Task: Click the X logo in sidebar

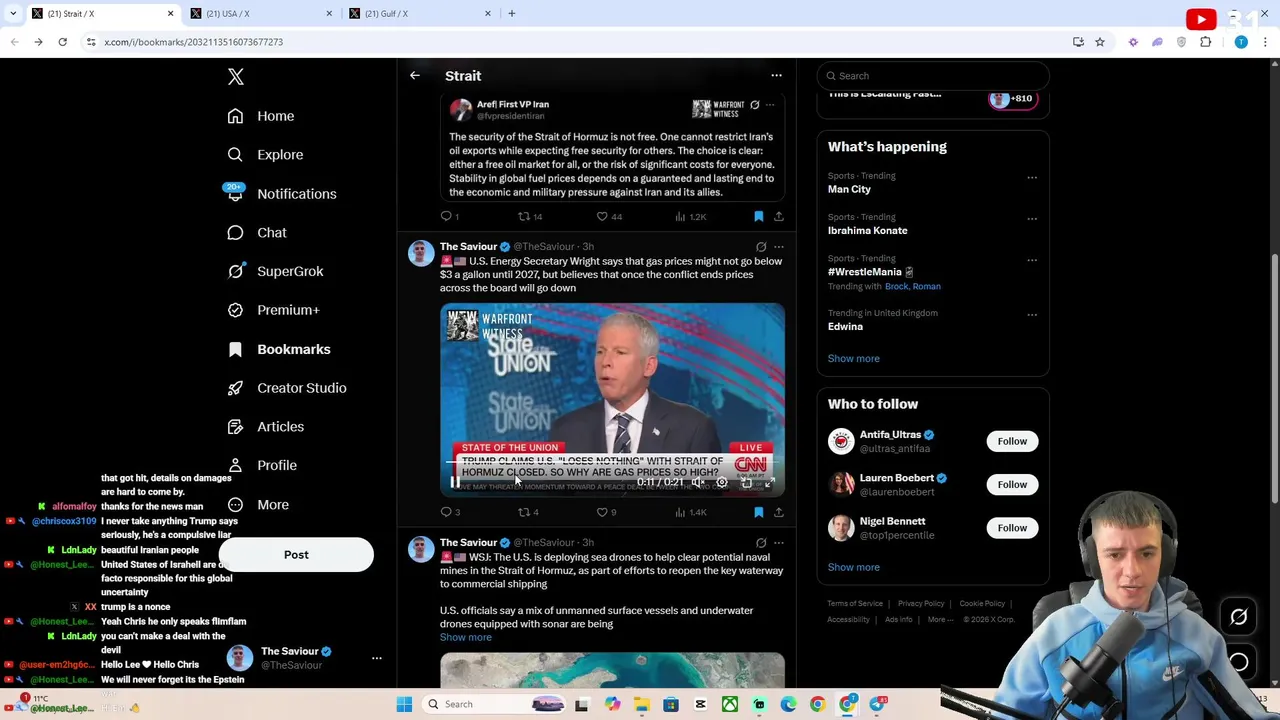Action: click(236, 77)
